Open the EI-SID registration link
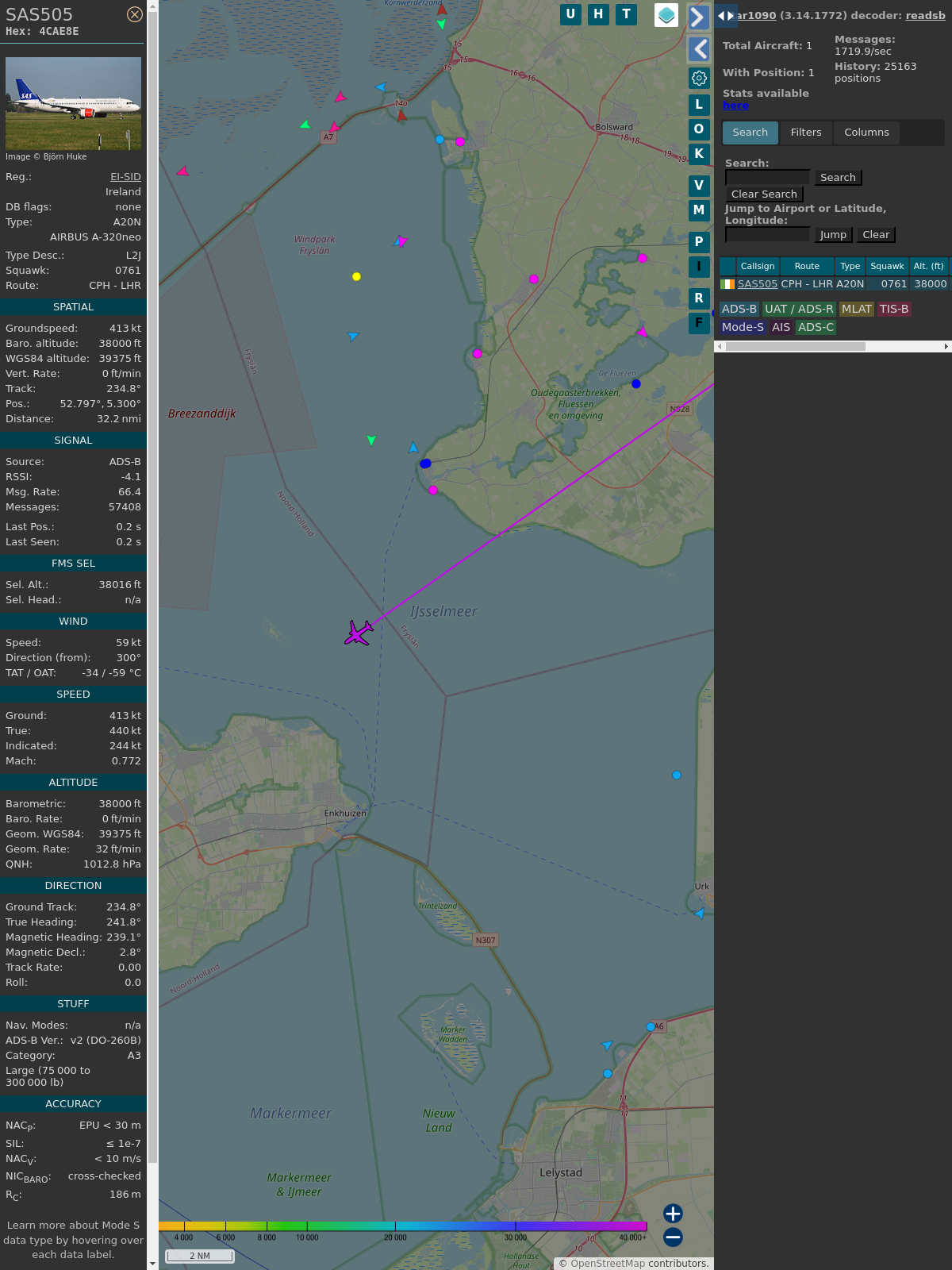Image resolution: width=952 pixels, height=1270 pixels. 125,177
